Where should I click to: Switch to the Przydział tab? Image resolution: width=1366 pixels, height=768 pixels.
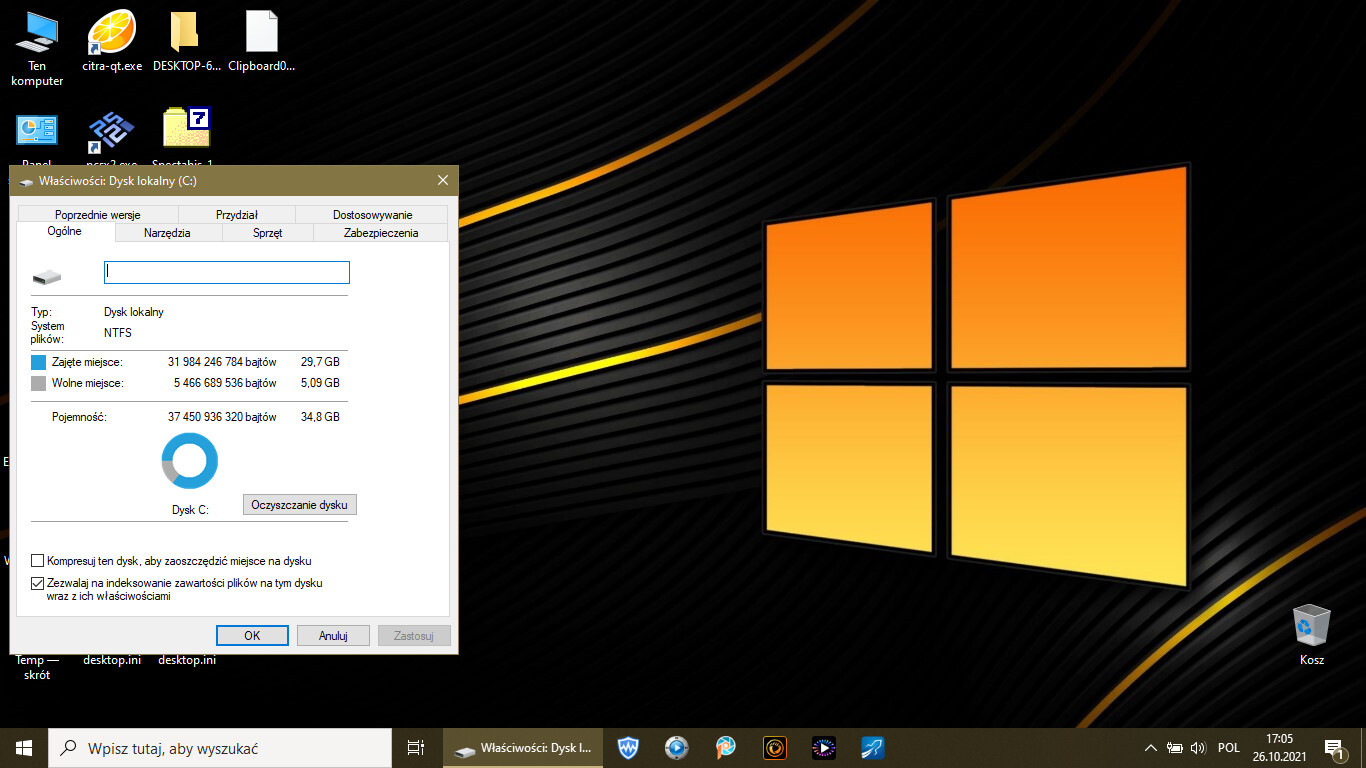pyautogui.click(x=237, y=214)
